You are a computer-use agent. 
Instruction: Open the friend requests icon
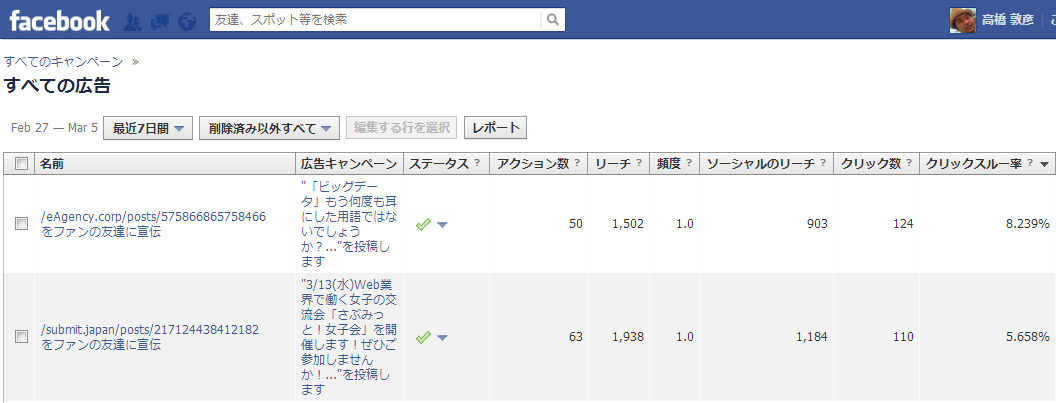133,20
